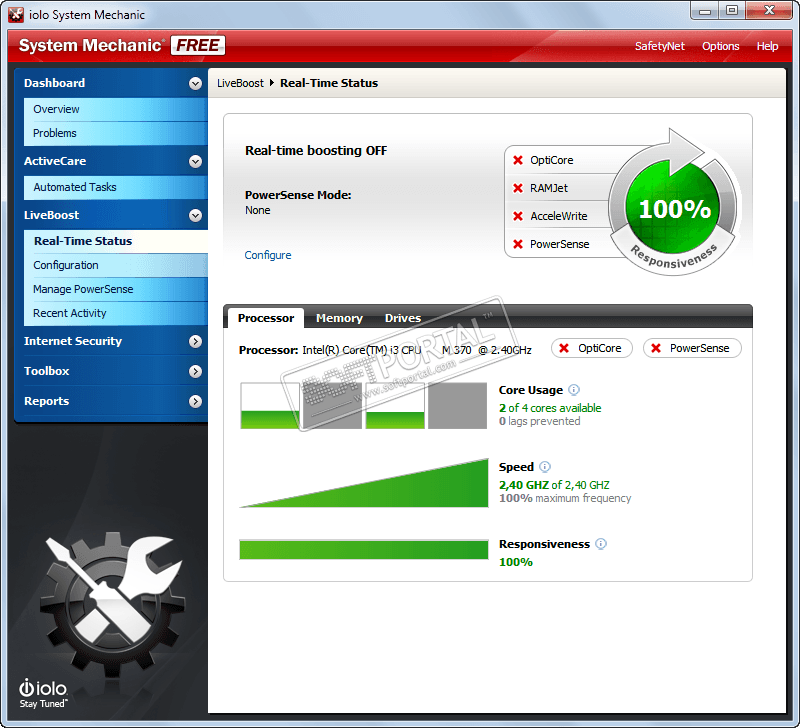Select the Processor tab
Viewport: 800px width, 728px height.
tap(266, 318)
